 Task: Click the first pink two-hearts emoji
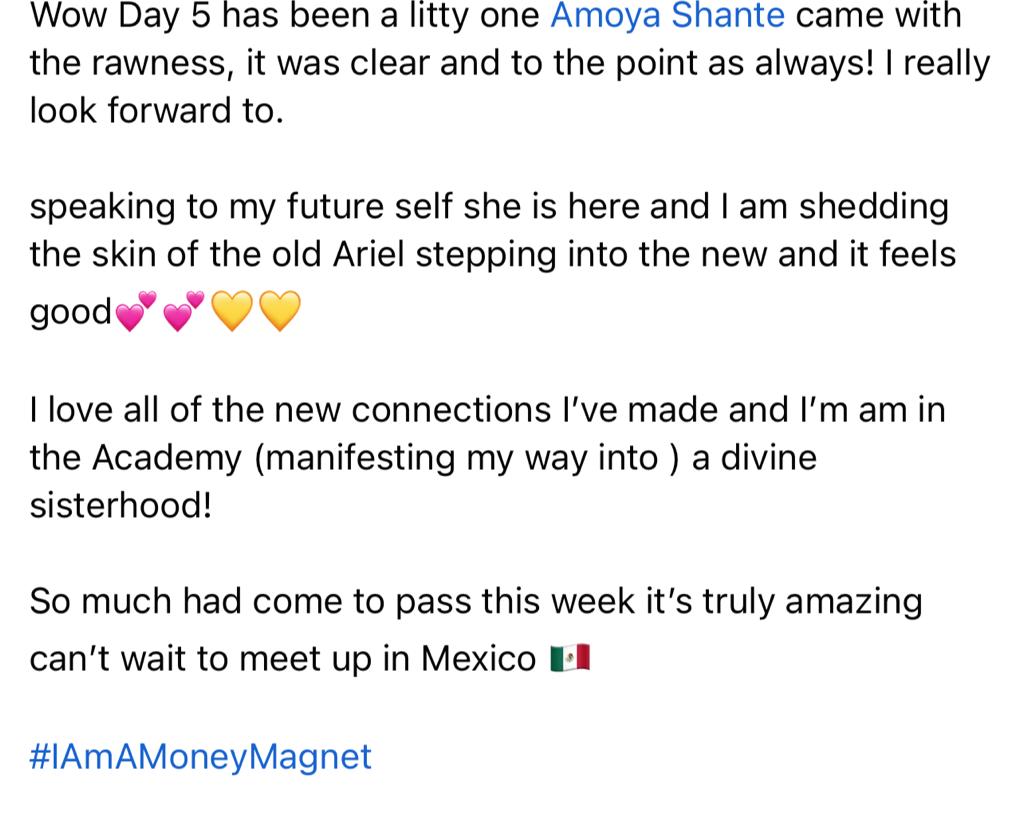pos(136,311)
